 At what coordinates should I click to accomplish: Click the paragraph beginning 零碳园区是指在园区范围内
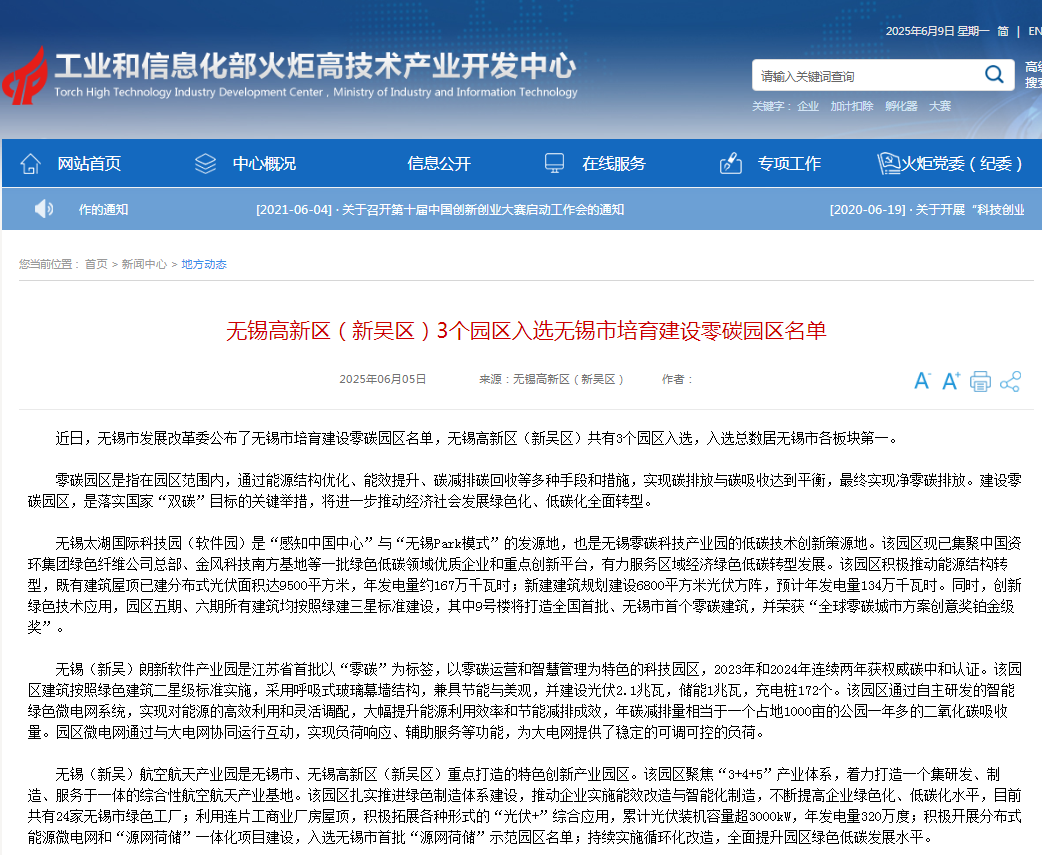tap(524, 491)
